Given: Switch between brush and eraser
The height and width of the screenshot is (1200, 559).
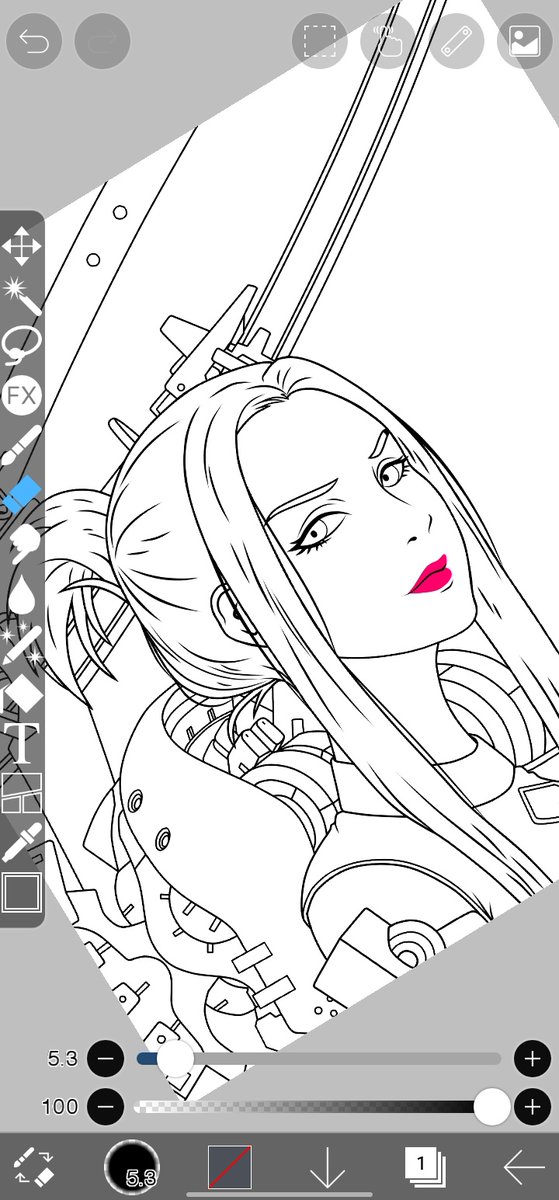Looking at the screenshot, I should (35, 1166).
